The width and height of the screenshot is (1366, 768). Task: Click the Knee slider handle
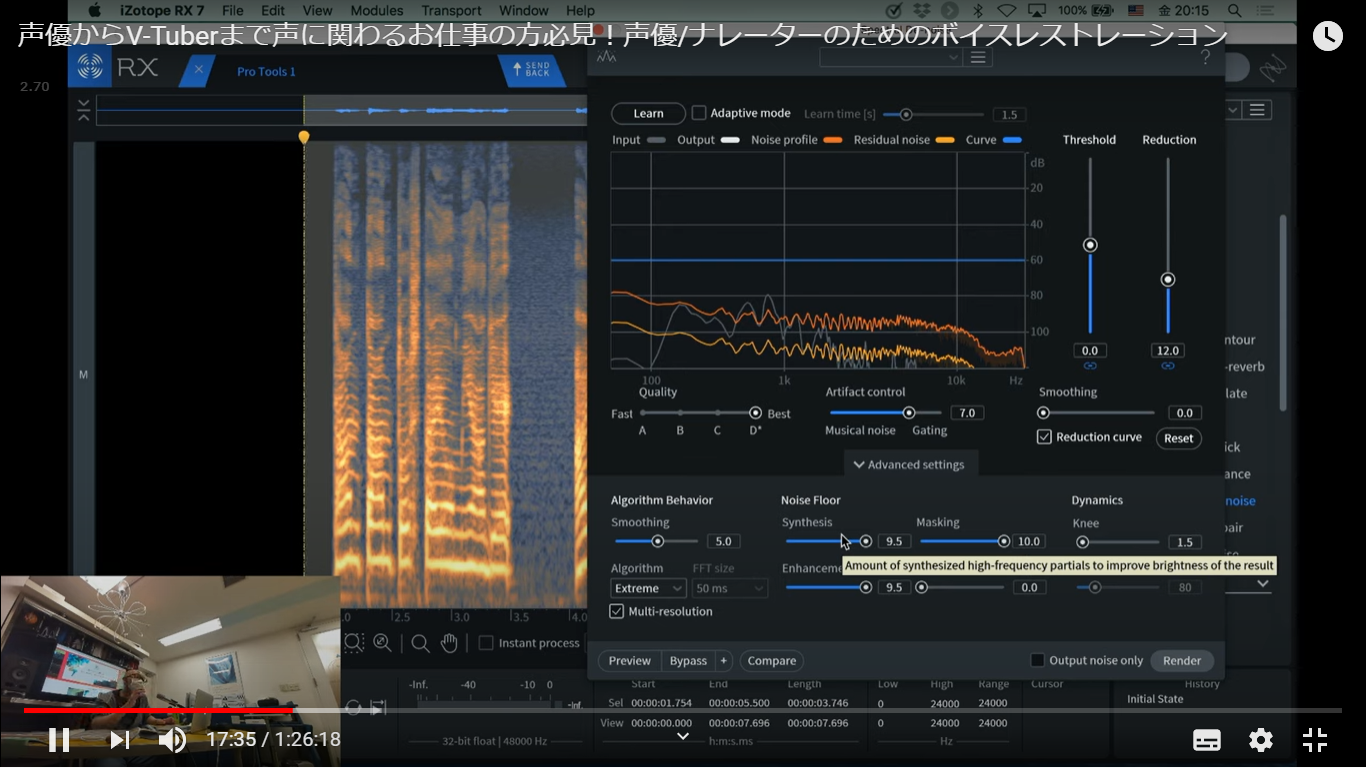[1082, 542]
